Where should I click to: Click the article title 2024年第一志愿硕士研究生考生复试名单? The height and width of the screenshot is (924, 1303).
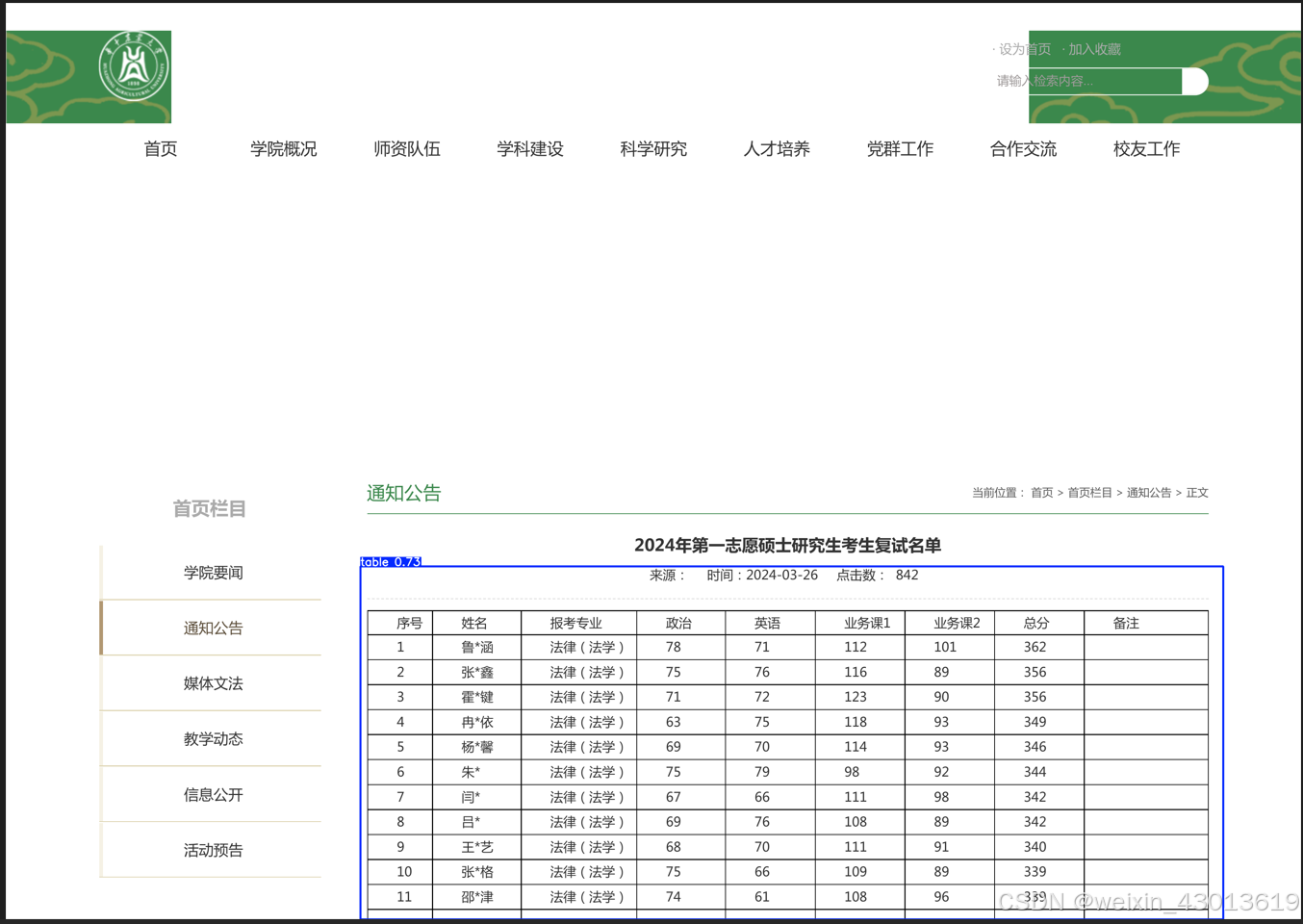click(x=787, y=546)
